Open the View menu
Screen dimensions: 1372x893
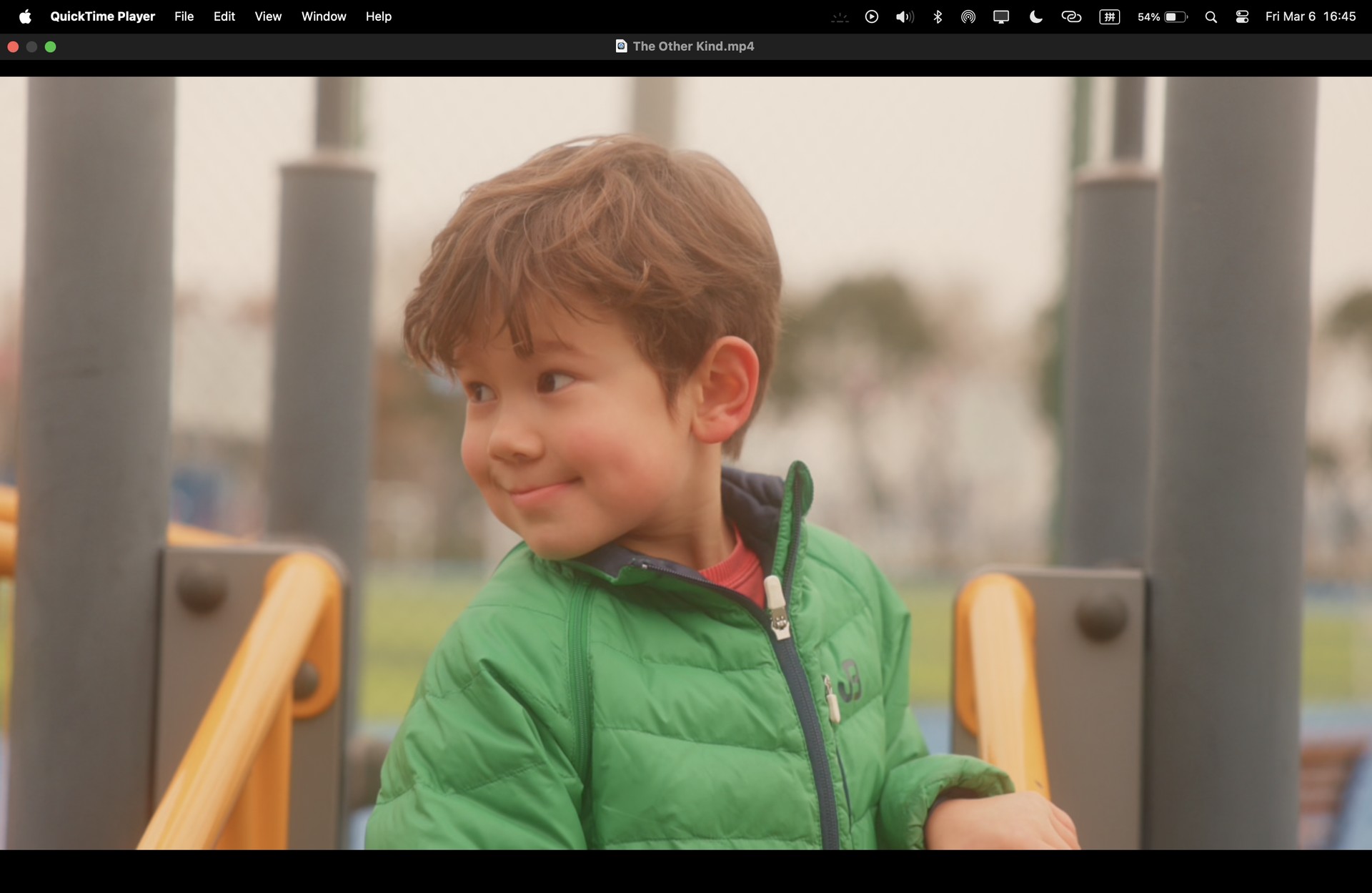[x=268, y=16]
